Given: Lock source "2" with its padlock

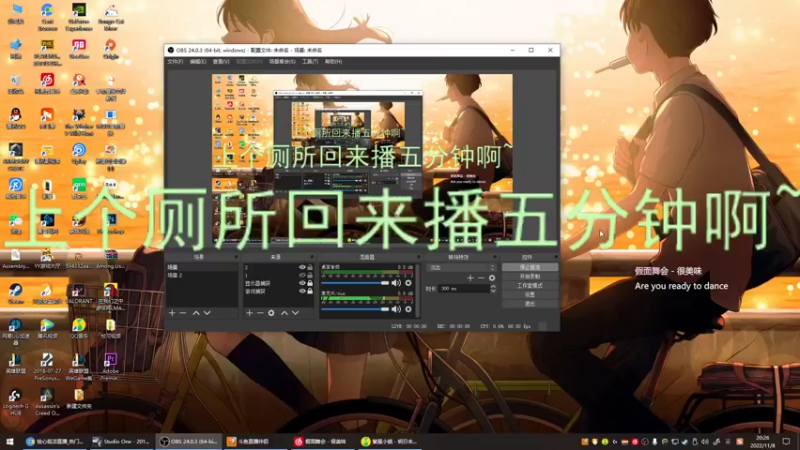Looking at the screenshot, I should point(310,267).
